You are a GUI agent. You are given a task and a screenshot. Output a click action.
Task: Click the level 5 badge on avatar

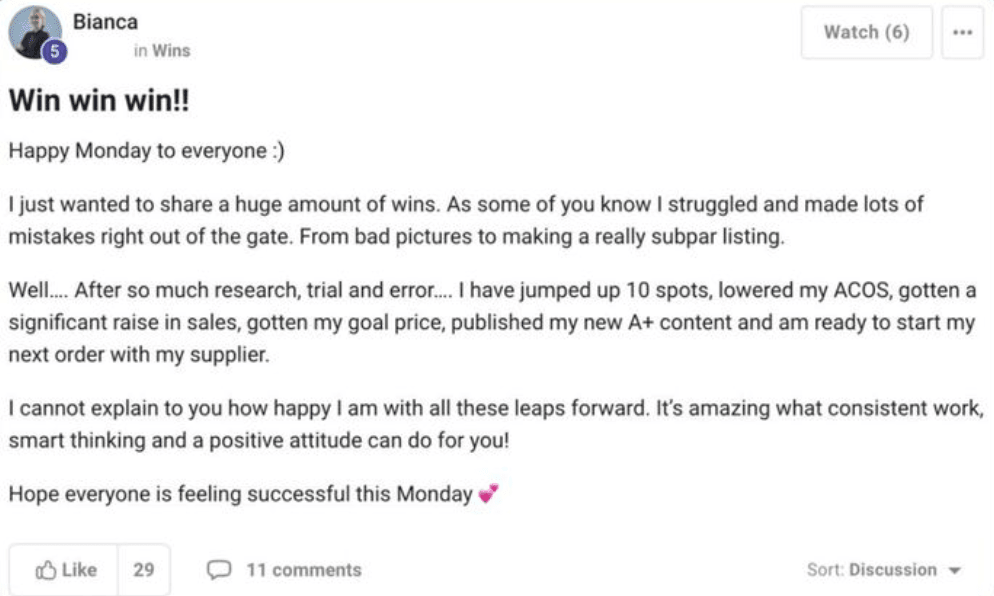(55, 51)
